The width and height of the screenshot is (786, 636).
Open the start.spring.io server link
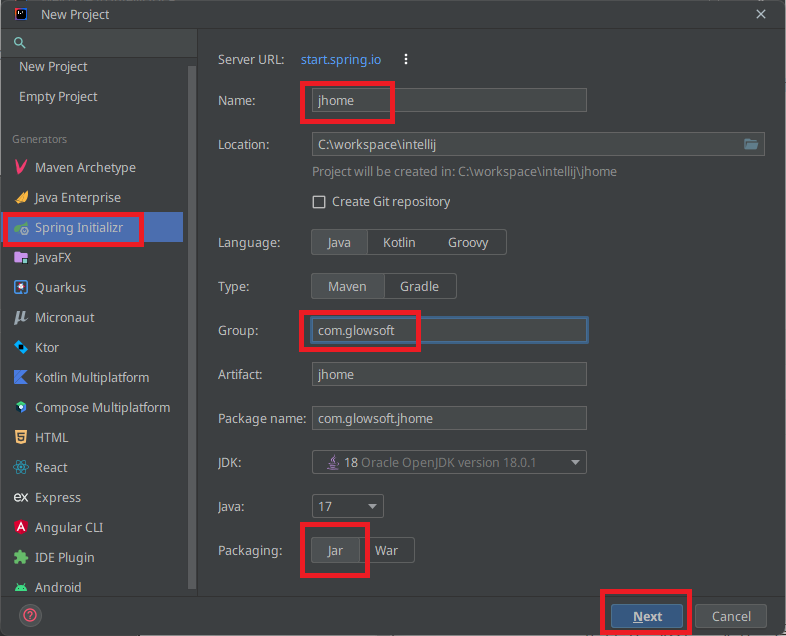point(341,60)
